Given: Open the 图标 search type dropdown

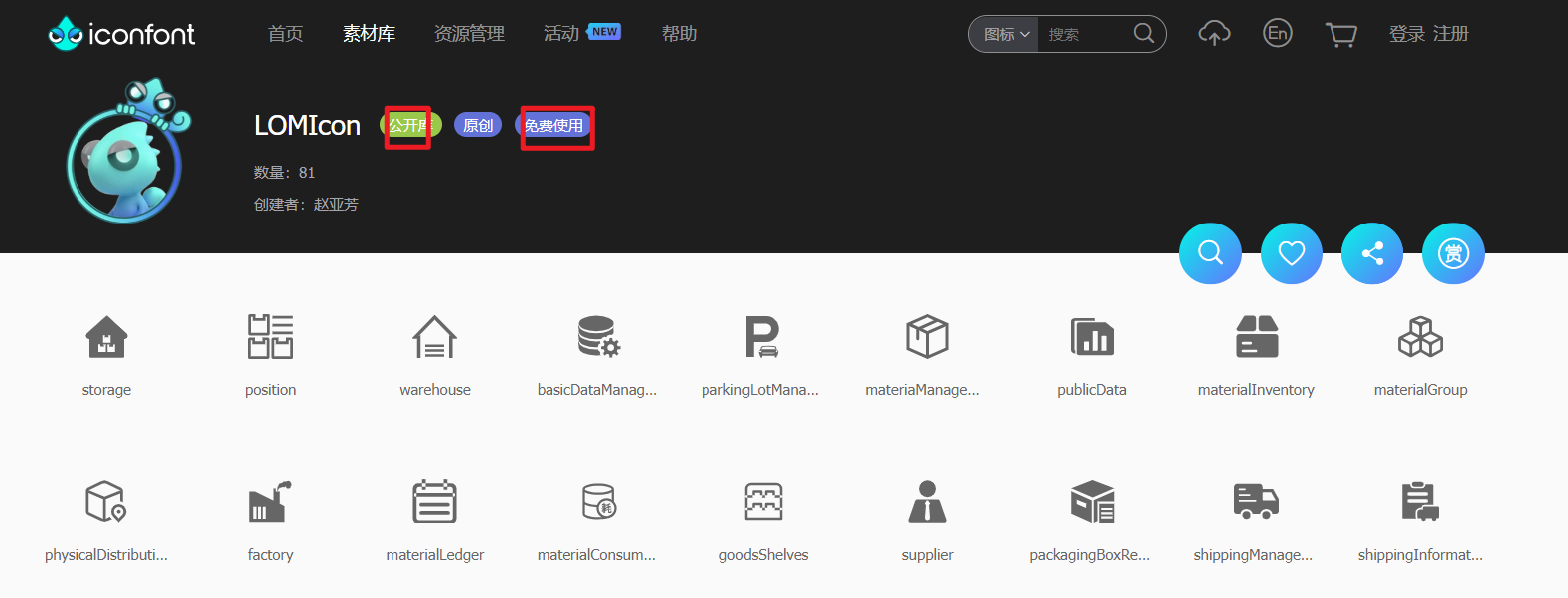Looking at the screenshot, I should 1006,34.
